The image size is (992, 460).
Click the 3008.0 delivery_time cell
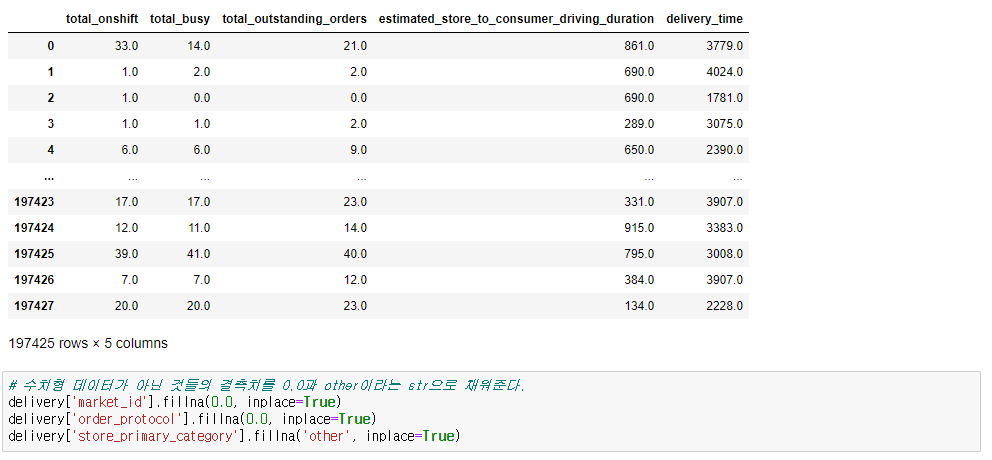click(724, 254)
